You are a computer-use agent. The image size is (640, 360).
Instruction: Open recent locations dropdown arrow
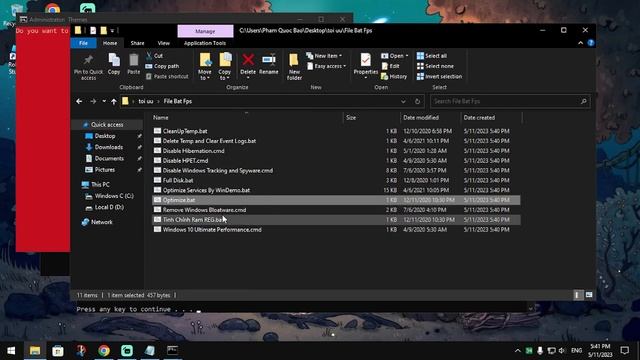point(104,101)
